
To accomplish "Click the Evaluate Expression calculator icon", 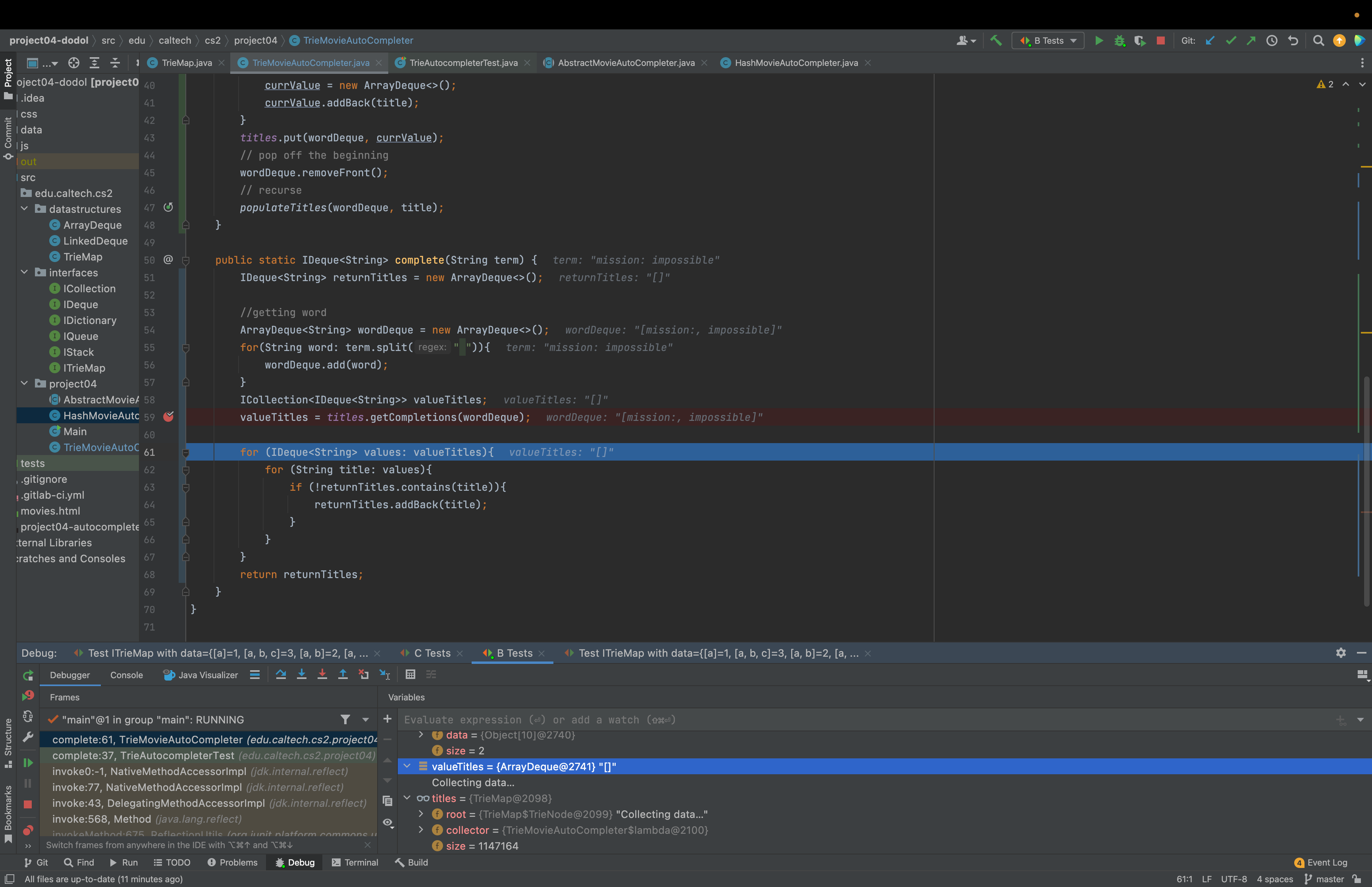I will coord(410,675).
